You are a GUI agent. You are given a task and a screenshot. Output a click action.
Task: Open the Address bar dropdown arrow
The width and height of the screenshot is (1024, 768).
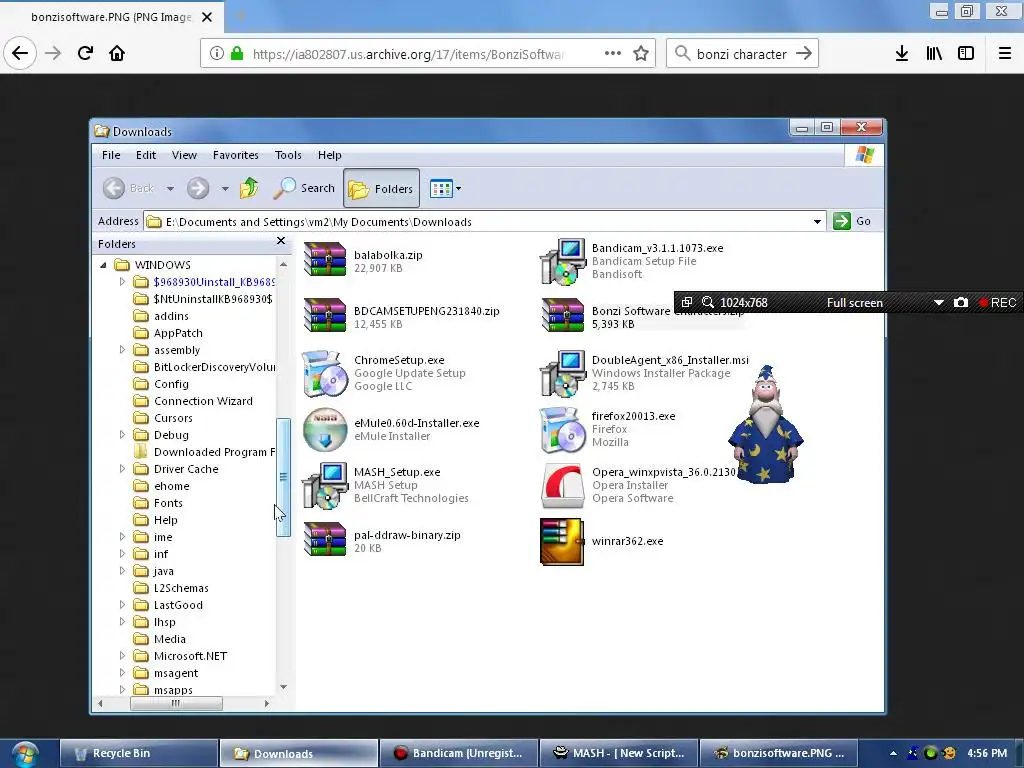[x=817, y=222]
